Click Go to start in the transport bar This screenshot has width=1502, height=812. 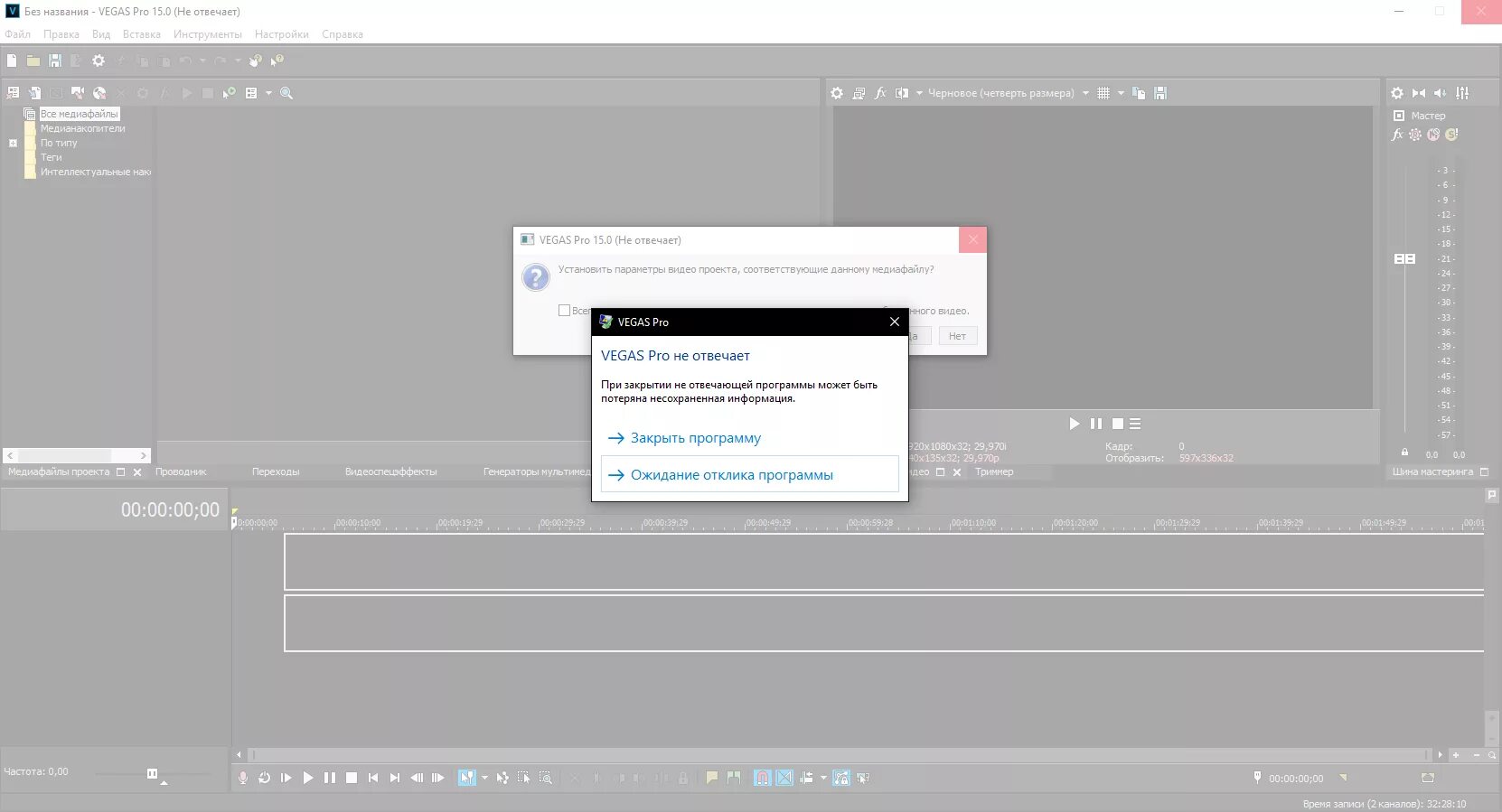coord(373,778)
